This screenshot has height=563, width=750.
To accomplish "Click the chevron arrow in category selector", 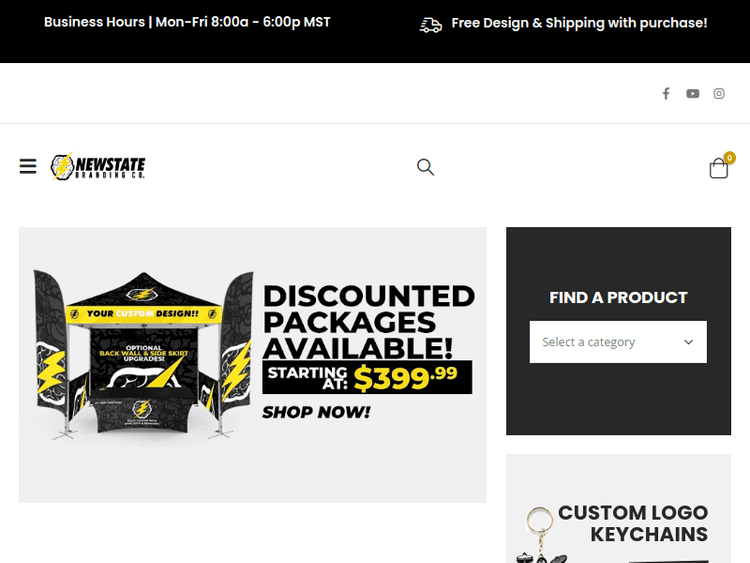I will point(688,342).
